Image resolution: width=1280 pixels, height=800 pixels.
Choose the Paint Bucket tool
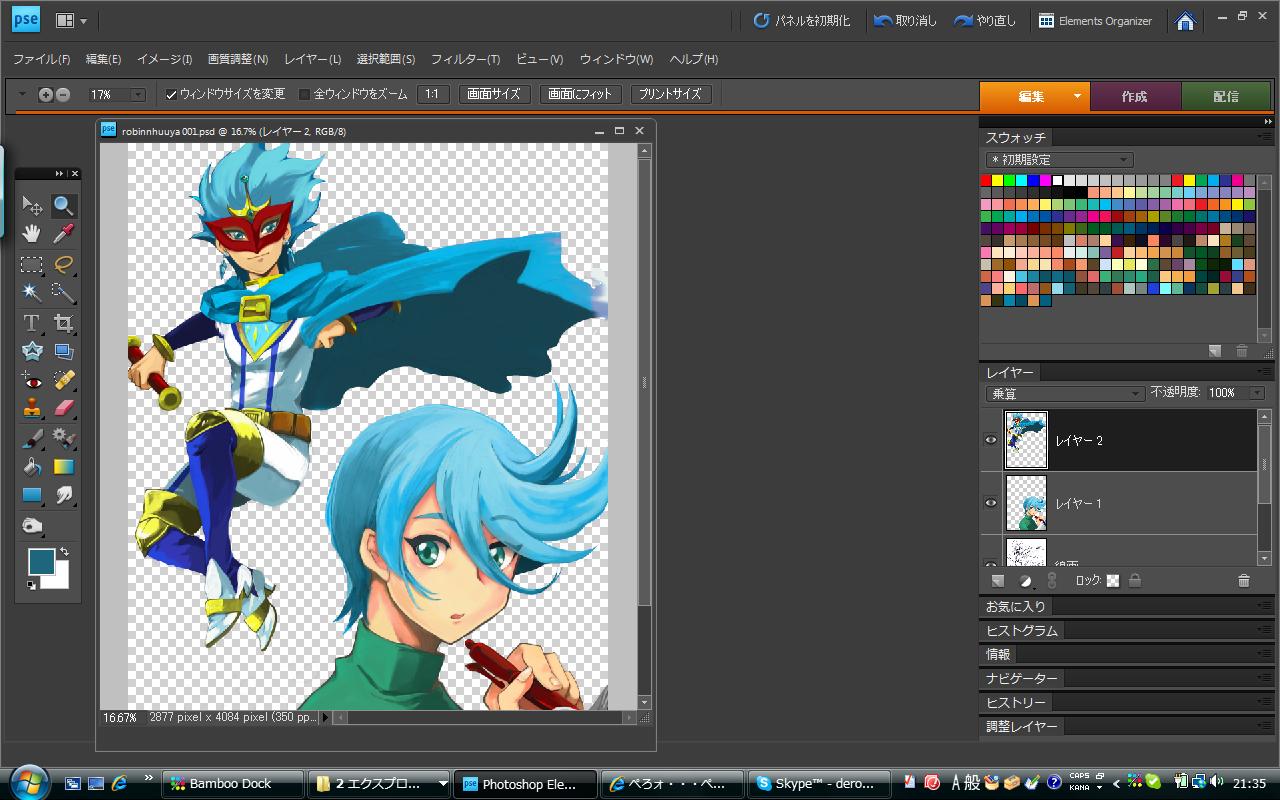[x=32, y=467]
